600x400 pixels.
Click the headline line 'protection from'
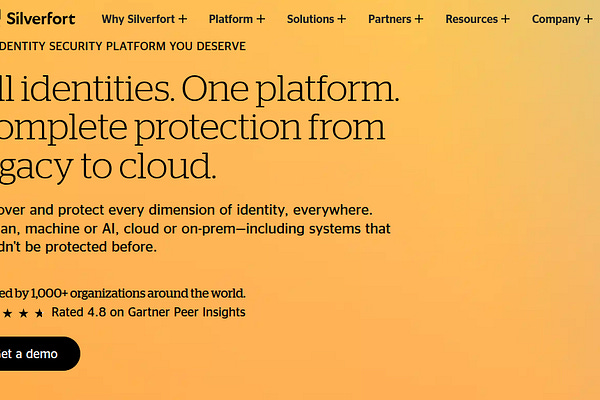260,127
